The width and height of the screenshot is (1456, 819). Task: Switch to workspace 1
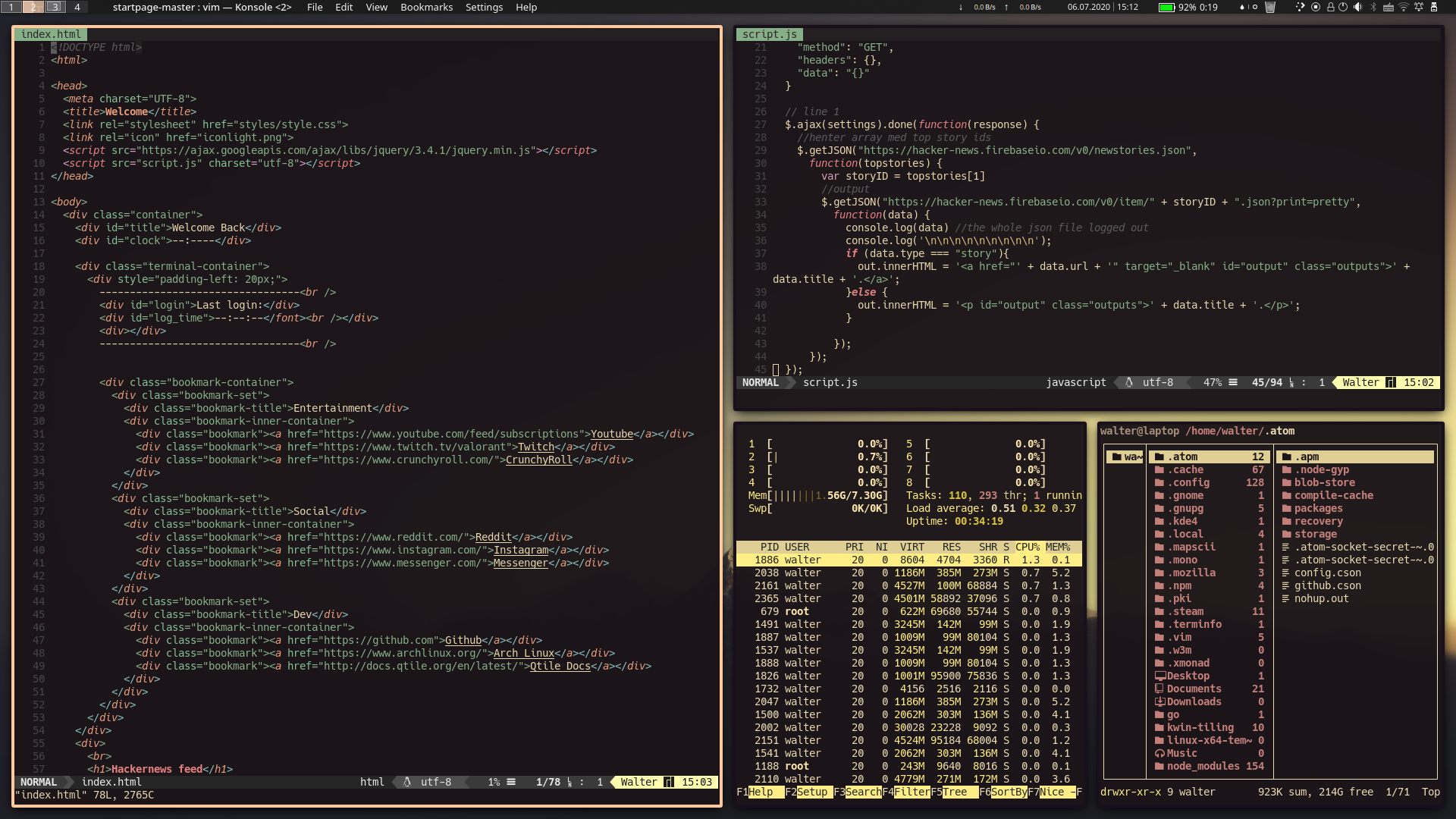coord(11,7)
